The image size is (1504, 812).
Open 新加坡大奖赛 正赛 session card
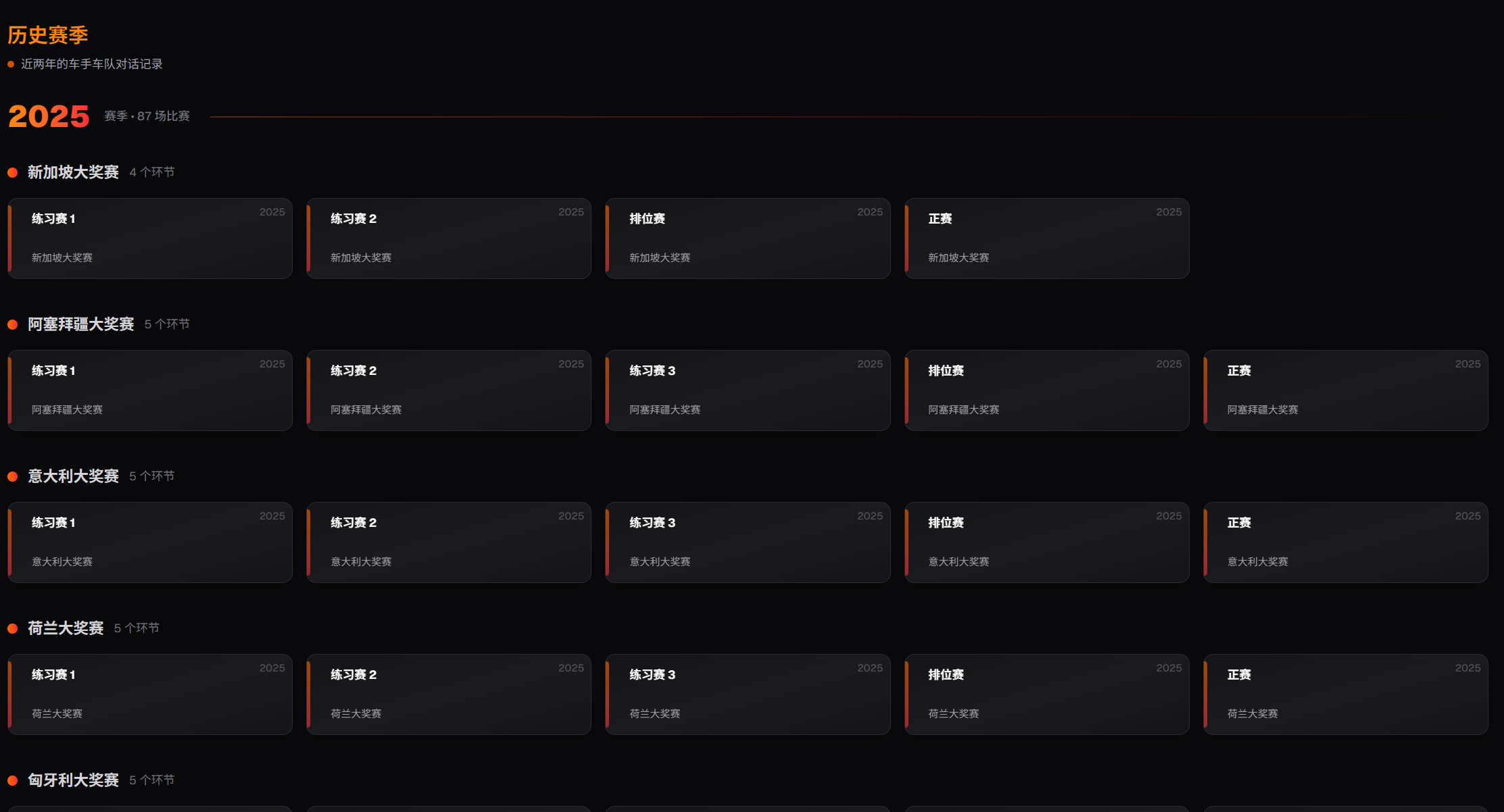tap(1046, 238)
